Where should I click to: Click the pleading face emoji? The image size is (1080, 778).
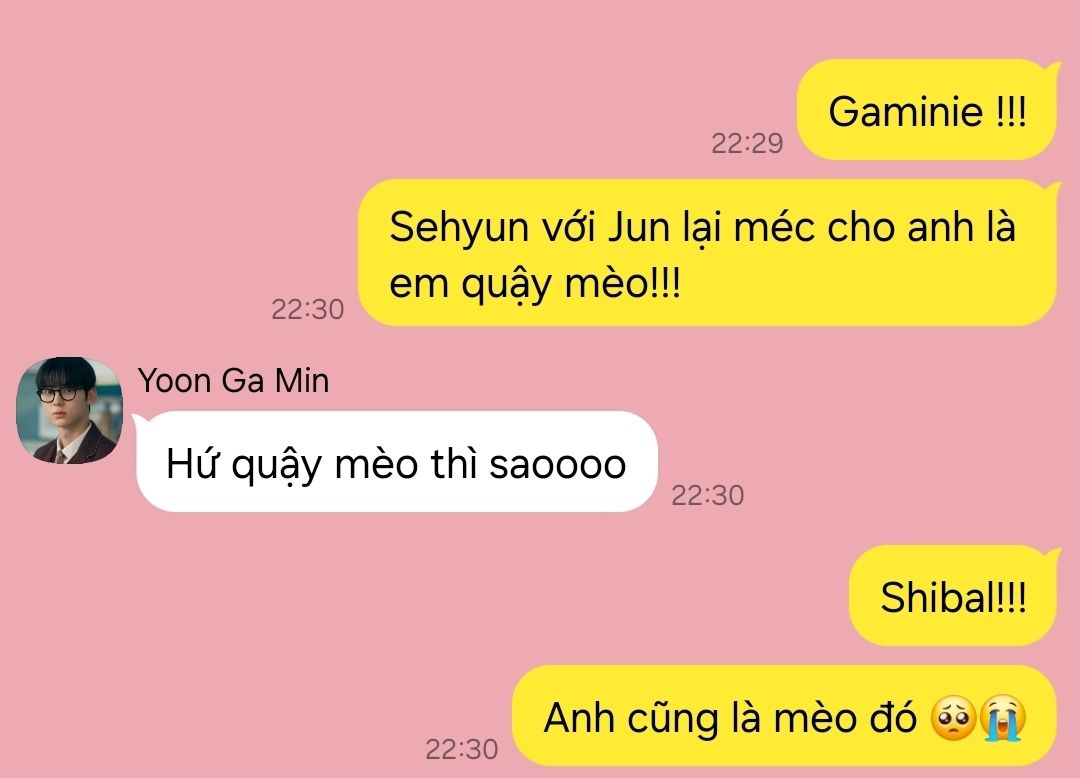[953, 717]
